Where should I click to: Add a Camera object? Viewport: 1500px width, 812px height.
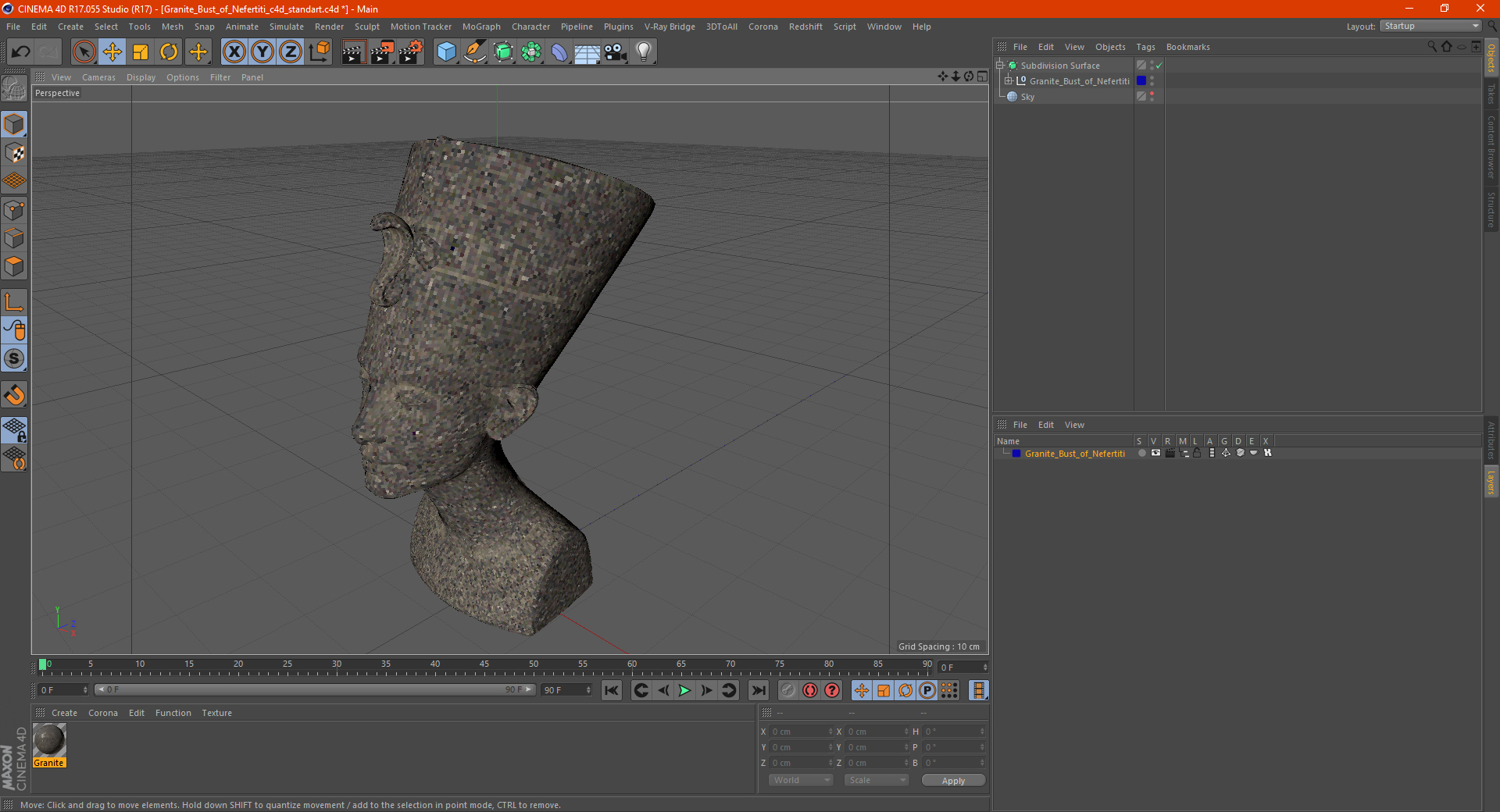pos(615,52)
